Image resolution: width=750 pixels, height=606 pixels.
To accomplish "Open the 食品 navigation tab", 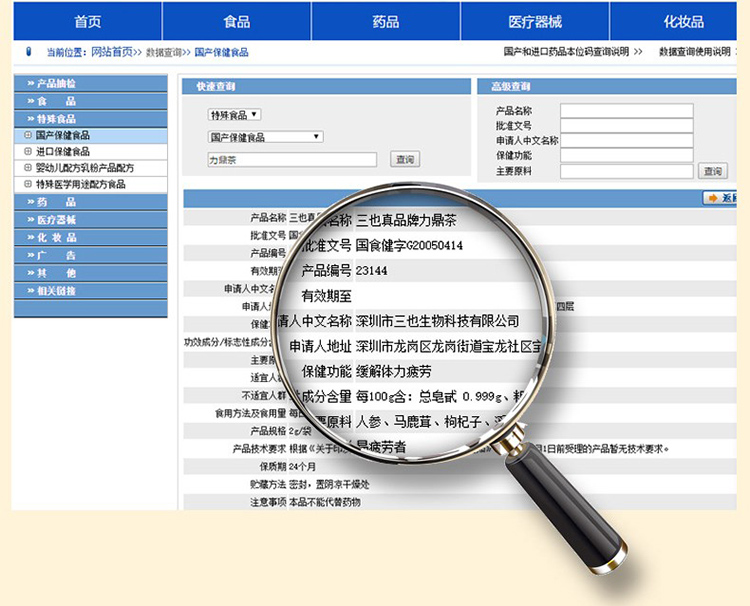I will 237,22.
